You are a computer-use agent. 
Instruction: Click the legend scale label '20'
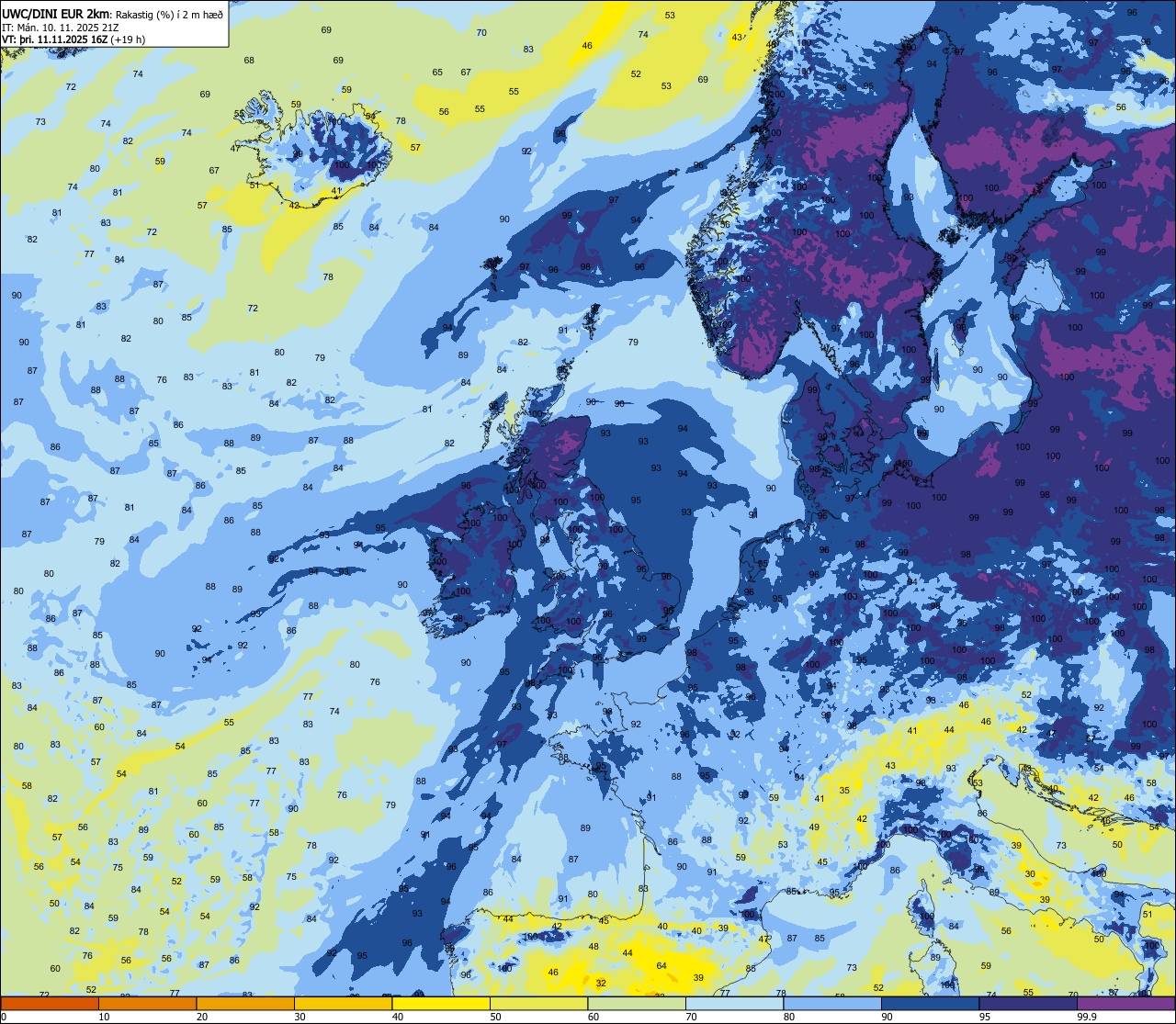202,1017
